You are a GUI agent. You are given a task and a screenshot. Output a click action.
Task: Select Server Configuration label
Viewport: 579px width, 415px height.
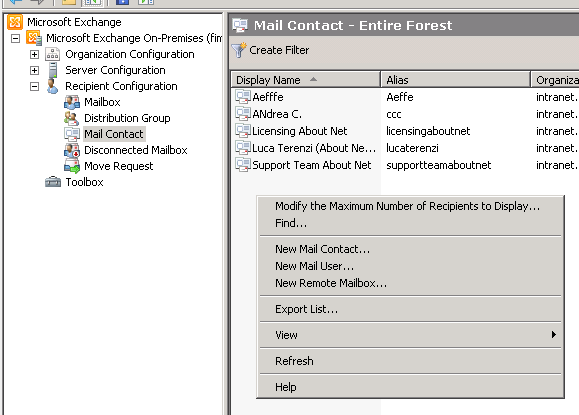click(x=115, y=70)
